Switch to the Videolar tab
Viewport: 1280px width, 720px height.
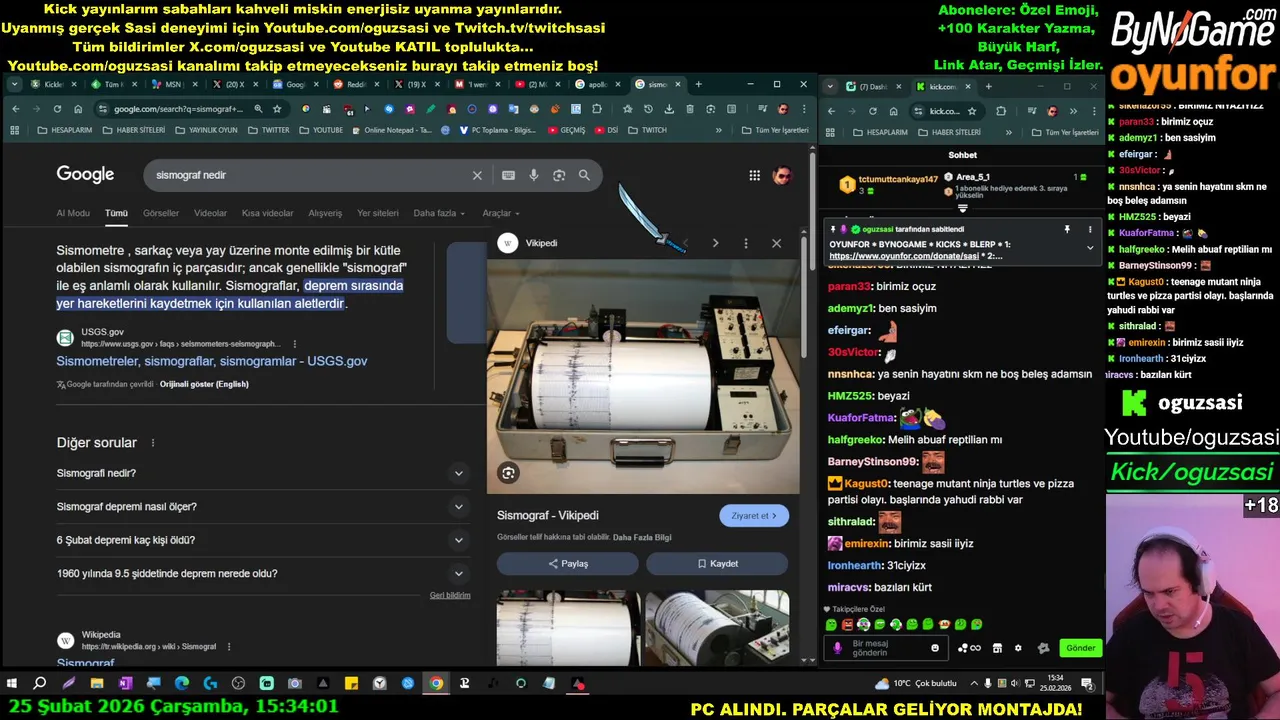click(x=210, y=213)
